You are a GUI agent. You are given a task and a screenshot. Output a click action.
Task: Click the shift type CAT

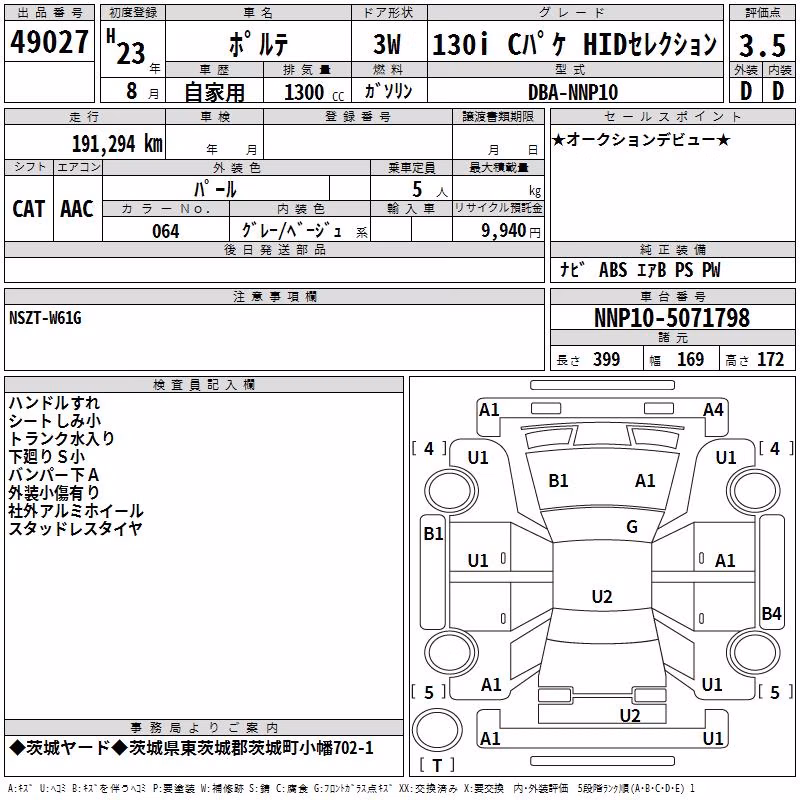click(29, 209)
